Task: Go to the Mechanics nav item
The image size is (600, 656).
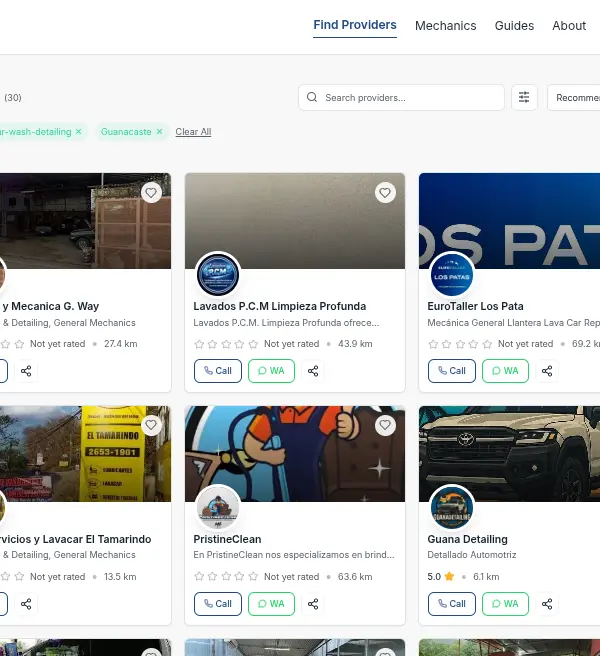Action: 446,26
